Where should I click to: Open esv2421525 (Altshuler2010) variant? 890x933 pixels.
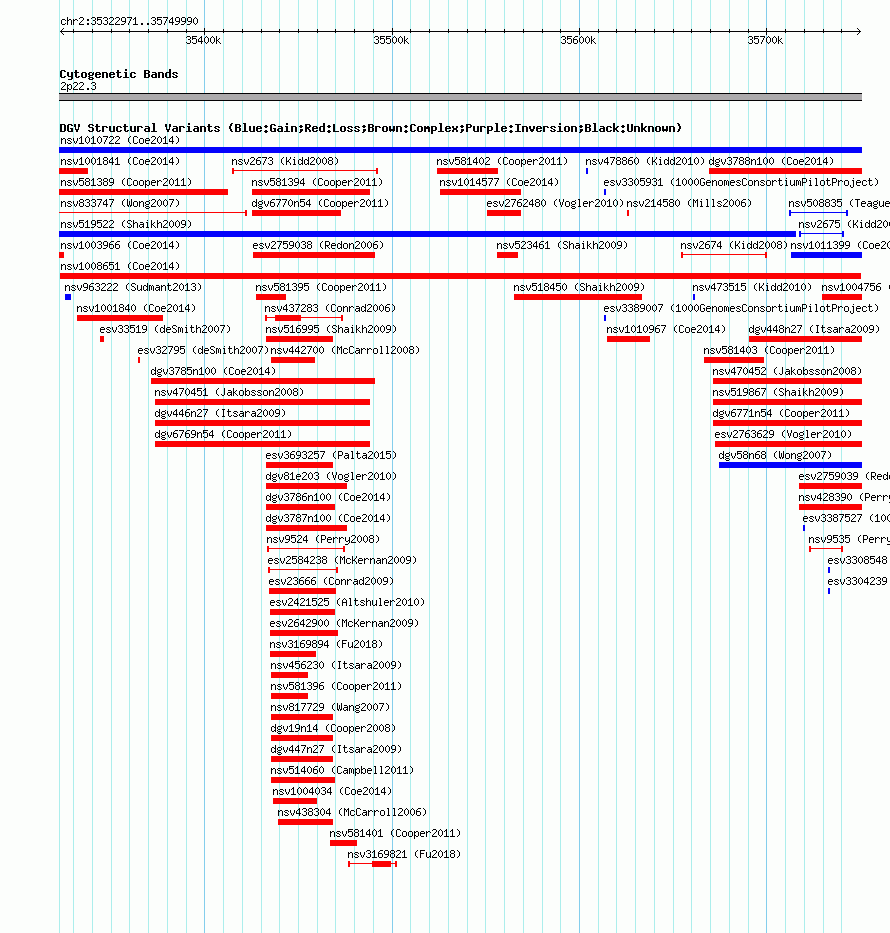coord(347,602)
